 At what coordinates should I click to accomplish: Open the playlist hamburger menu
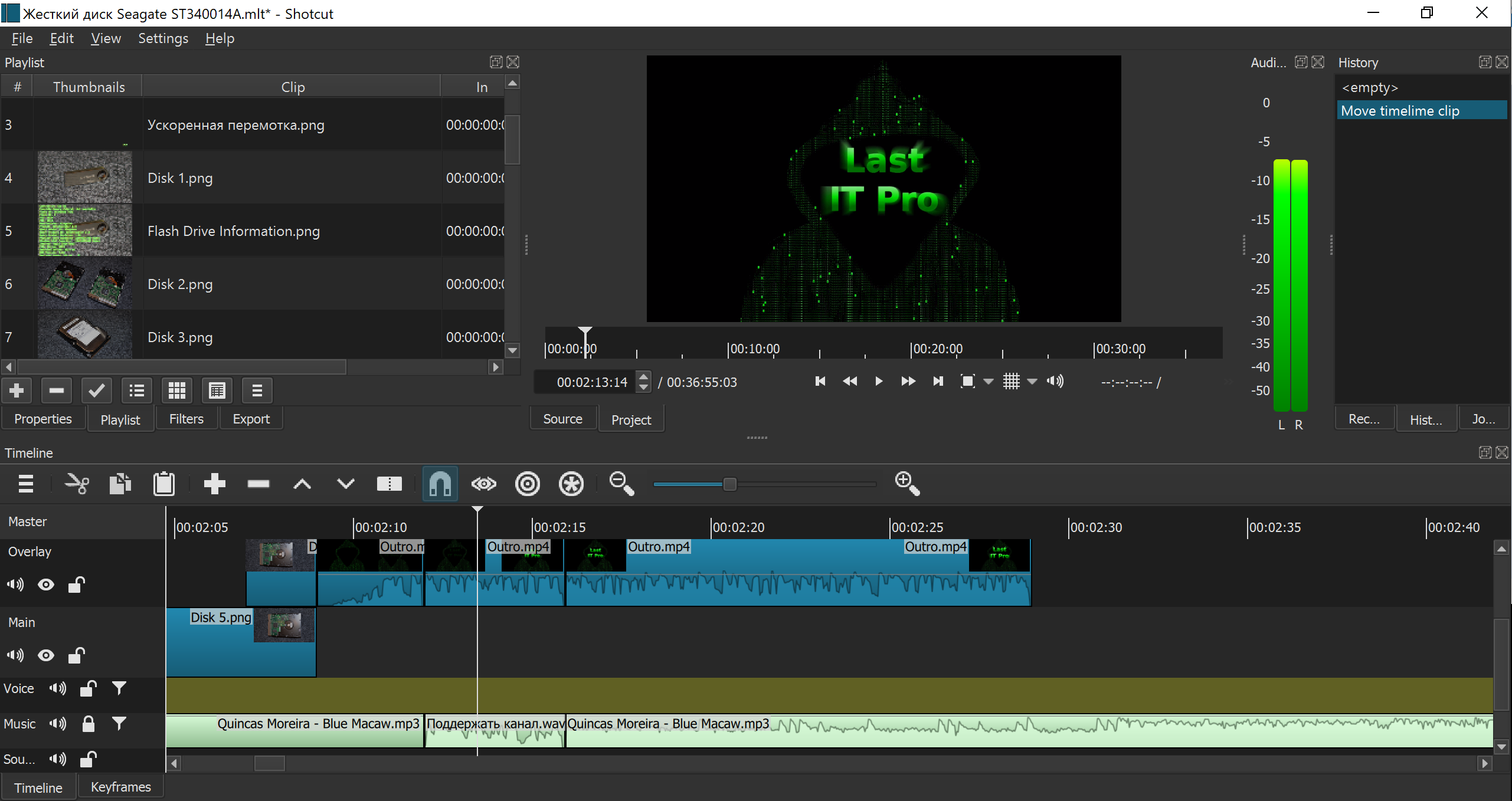tap(257, 390)
